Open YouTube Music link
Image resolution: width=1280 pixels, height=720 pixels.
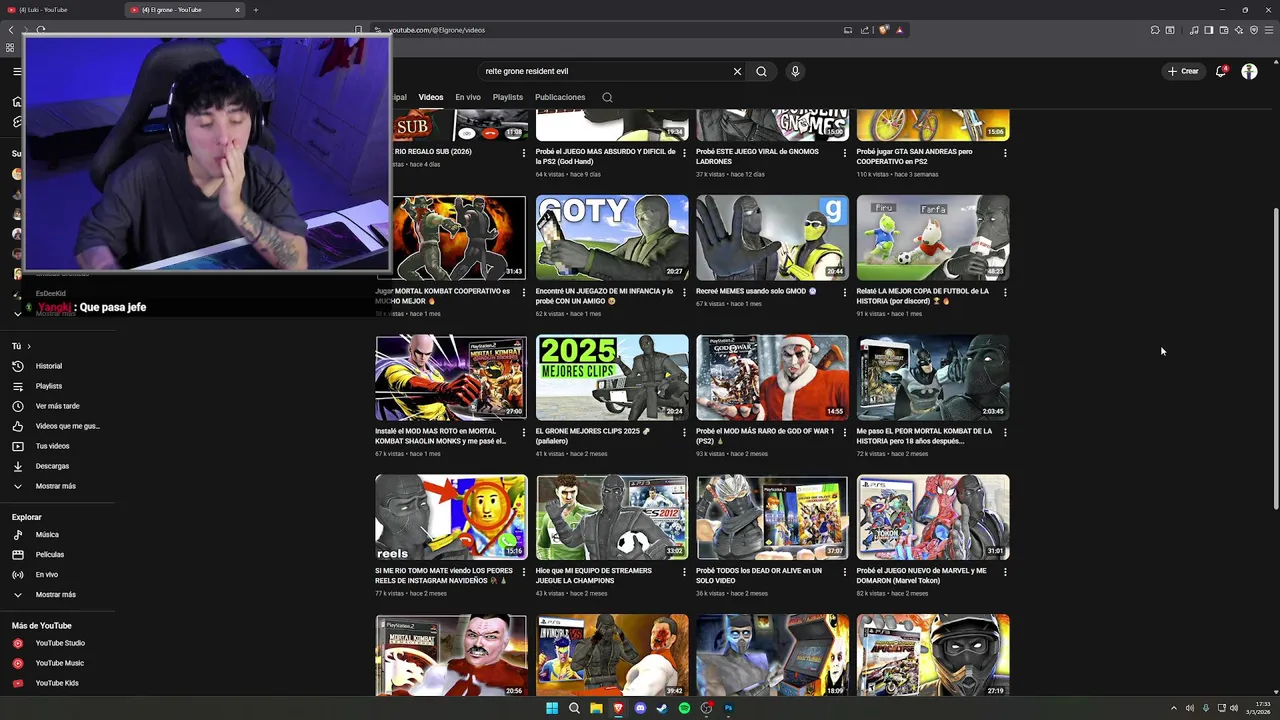click(60, 663)
